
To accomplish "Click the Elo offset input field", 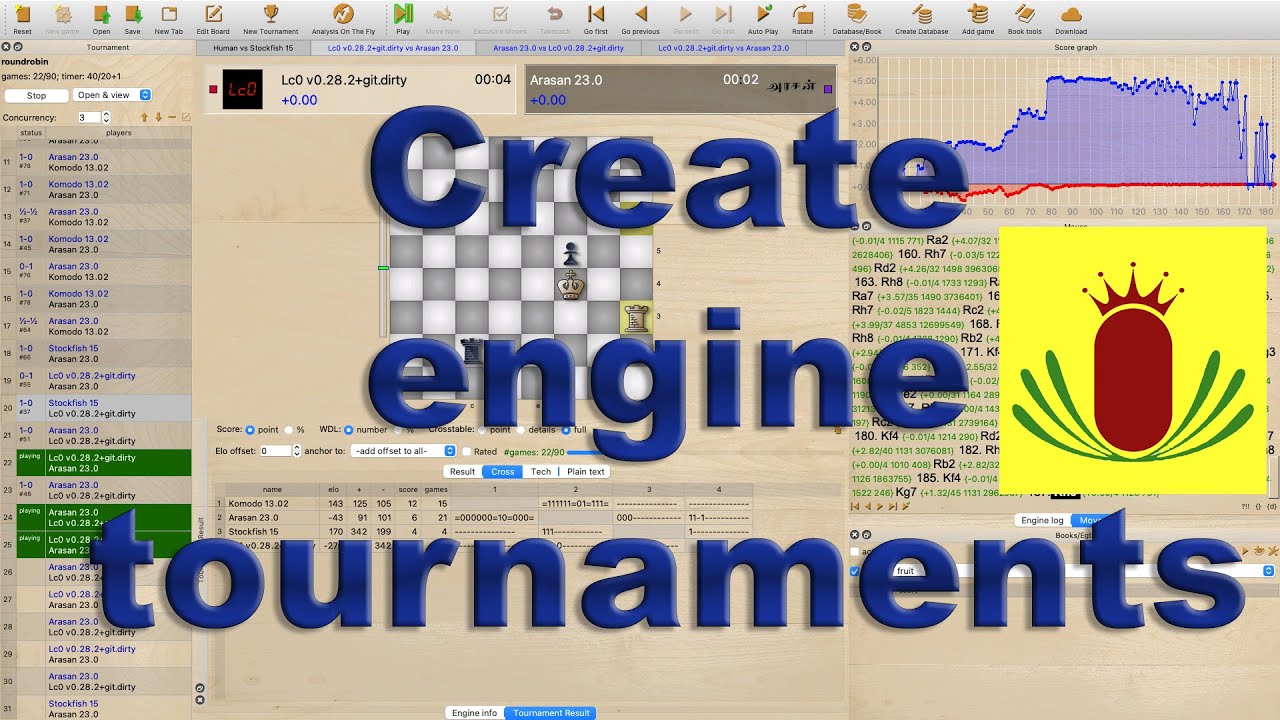I will (276, 451).
